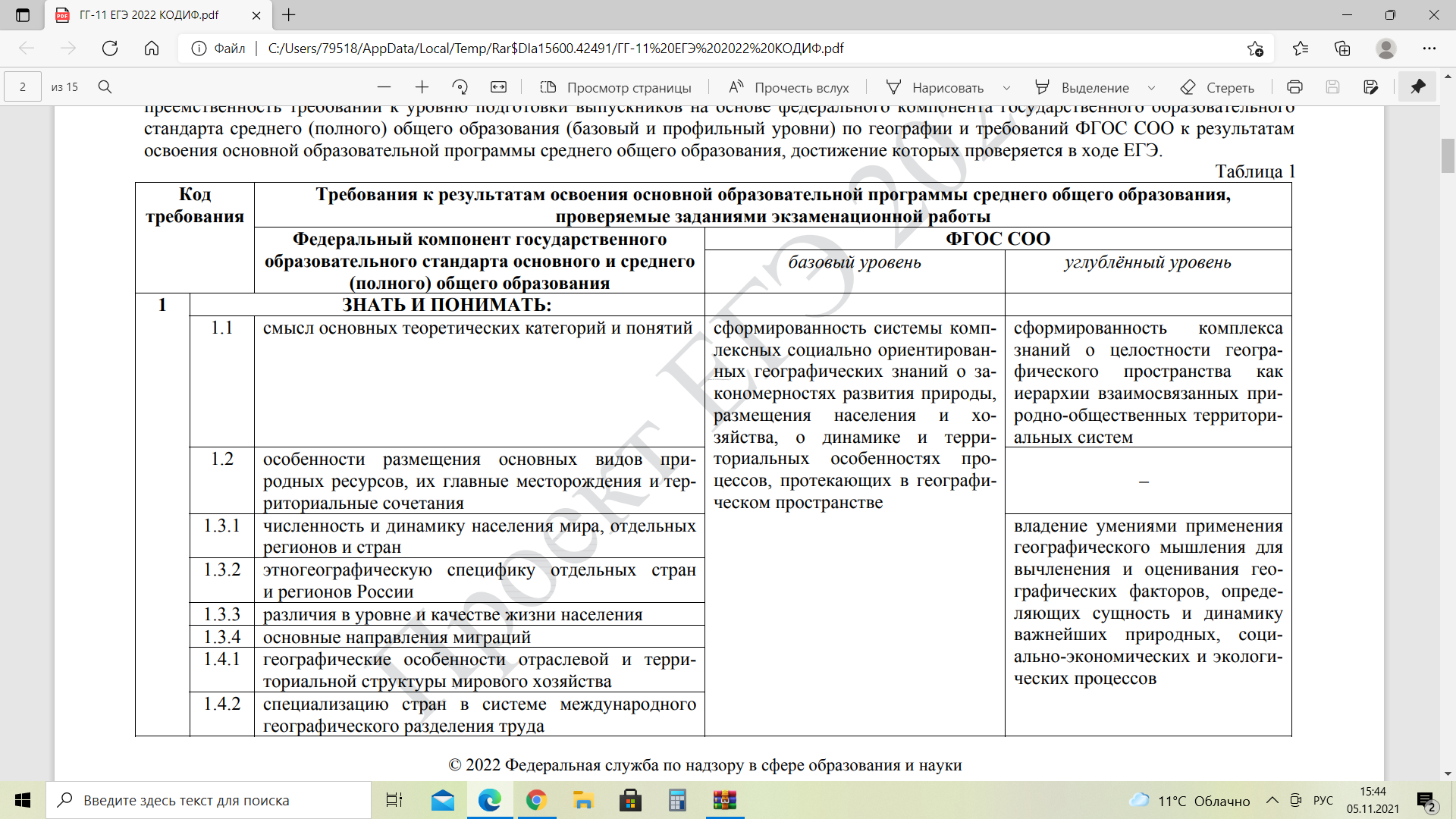The height and width of the screenshot is (819, 1456).
Task: Click the rotate page icon
Action: (460, 87)
